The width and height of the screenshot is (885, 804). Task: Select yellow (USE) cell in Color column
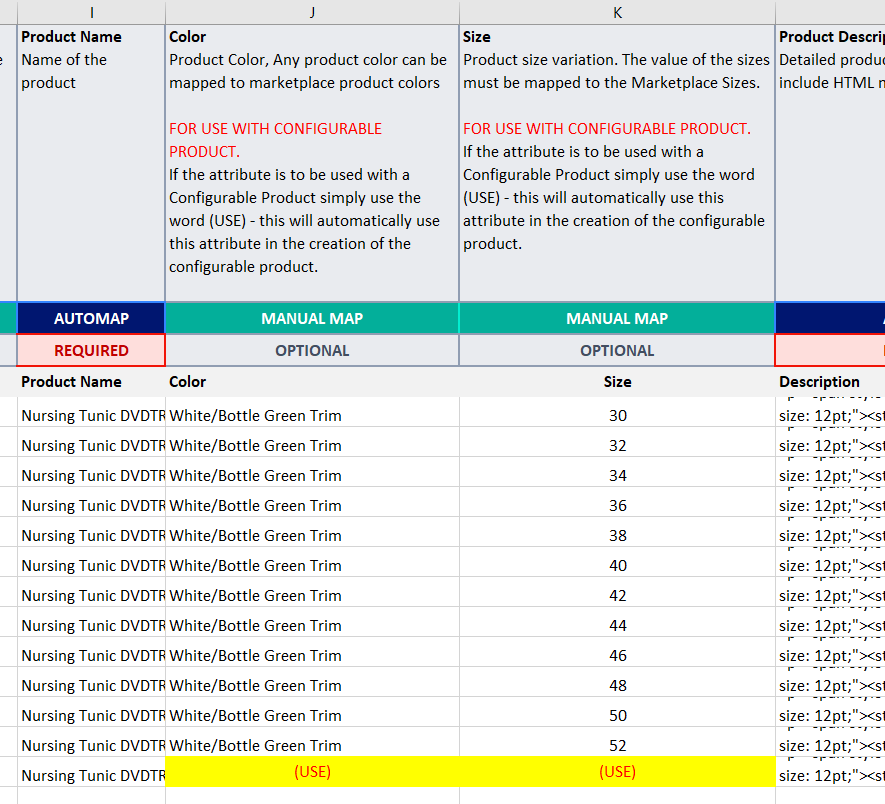click(312, 771)
